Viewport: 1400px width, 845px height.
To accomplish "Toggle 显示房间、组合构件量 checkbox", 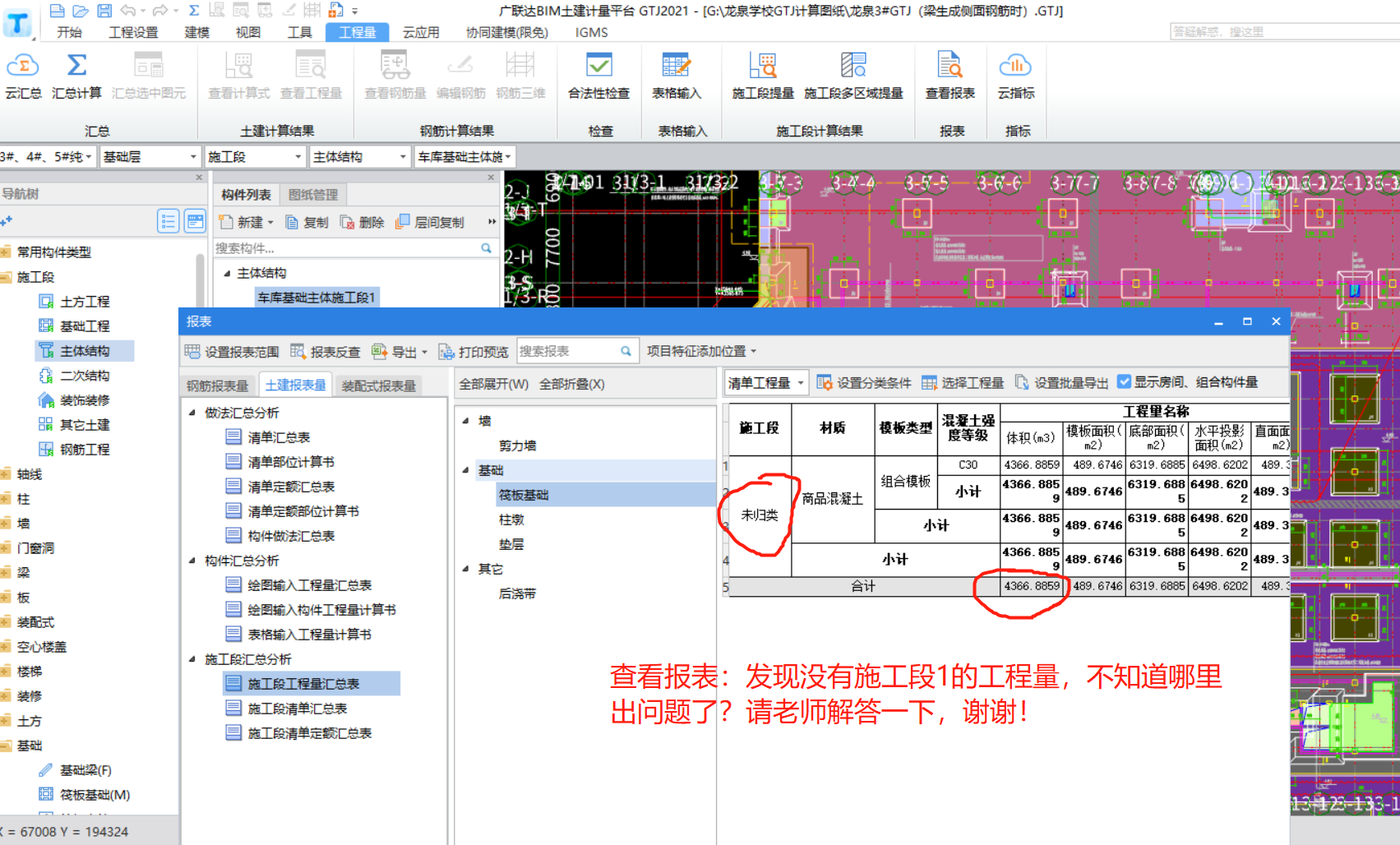I will click(x=1124, y=381).
